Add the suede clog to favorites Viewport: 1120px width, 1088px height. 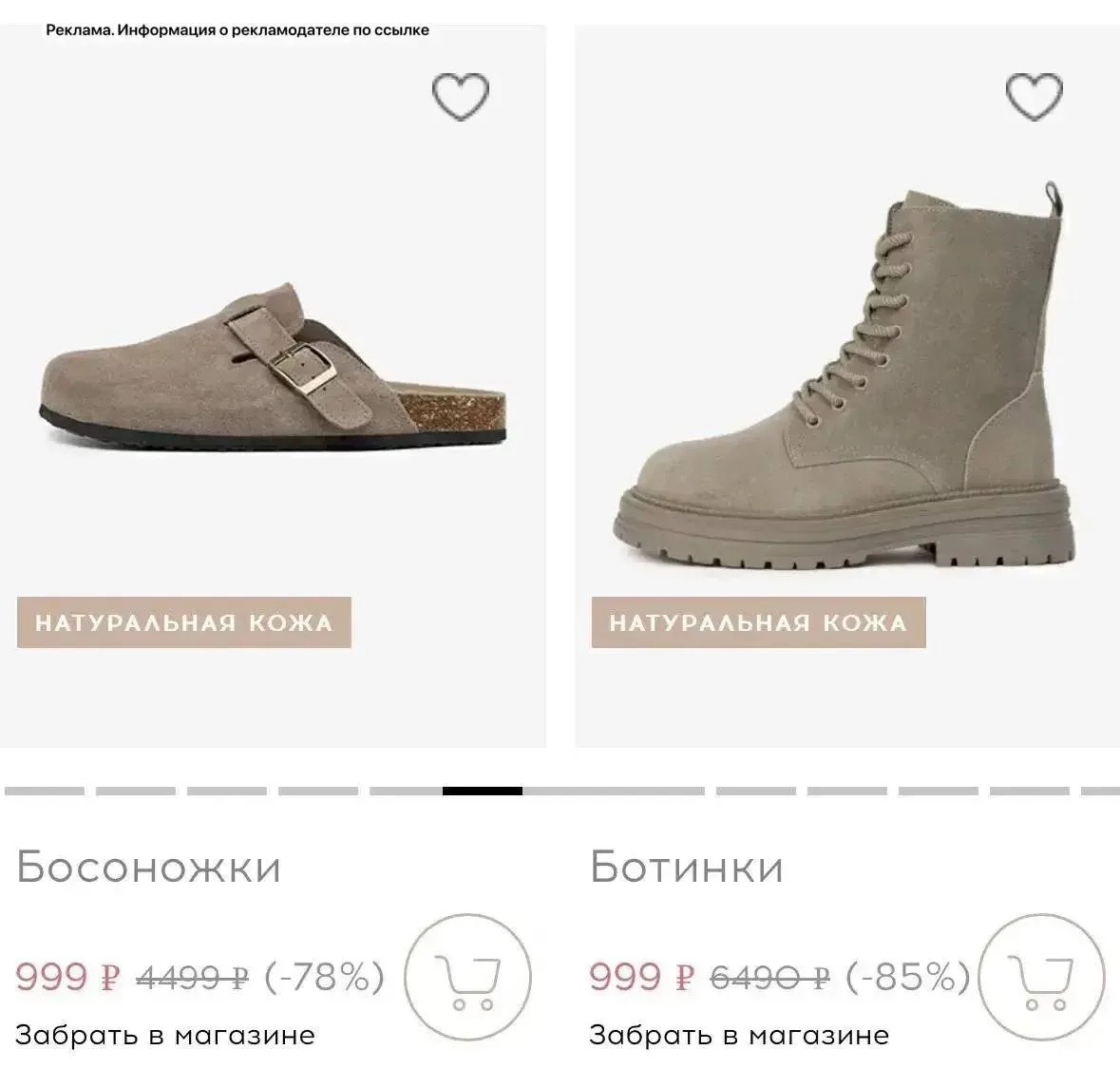(x=461, y=96)
